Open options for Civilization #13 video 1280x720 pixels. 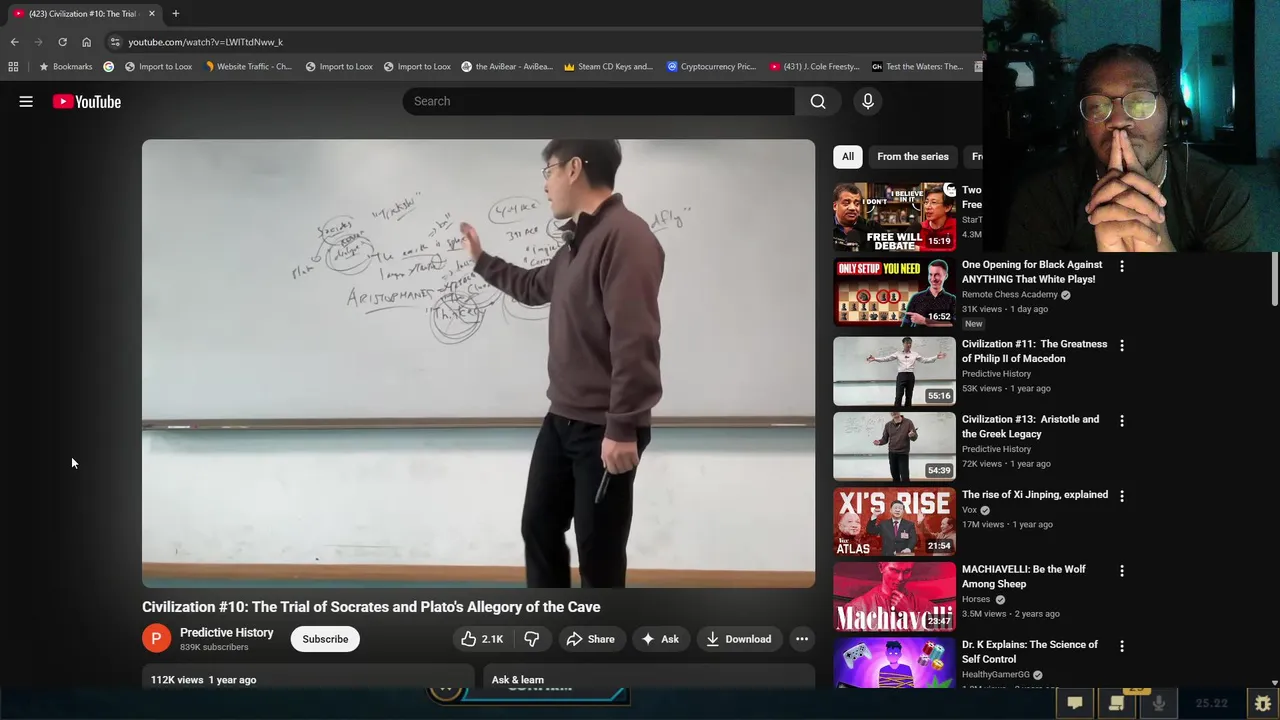(x=1122, y=421)
